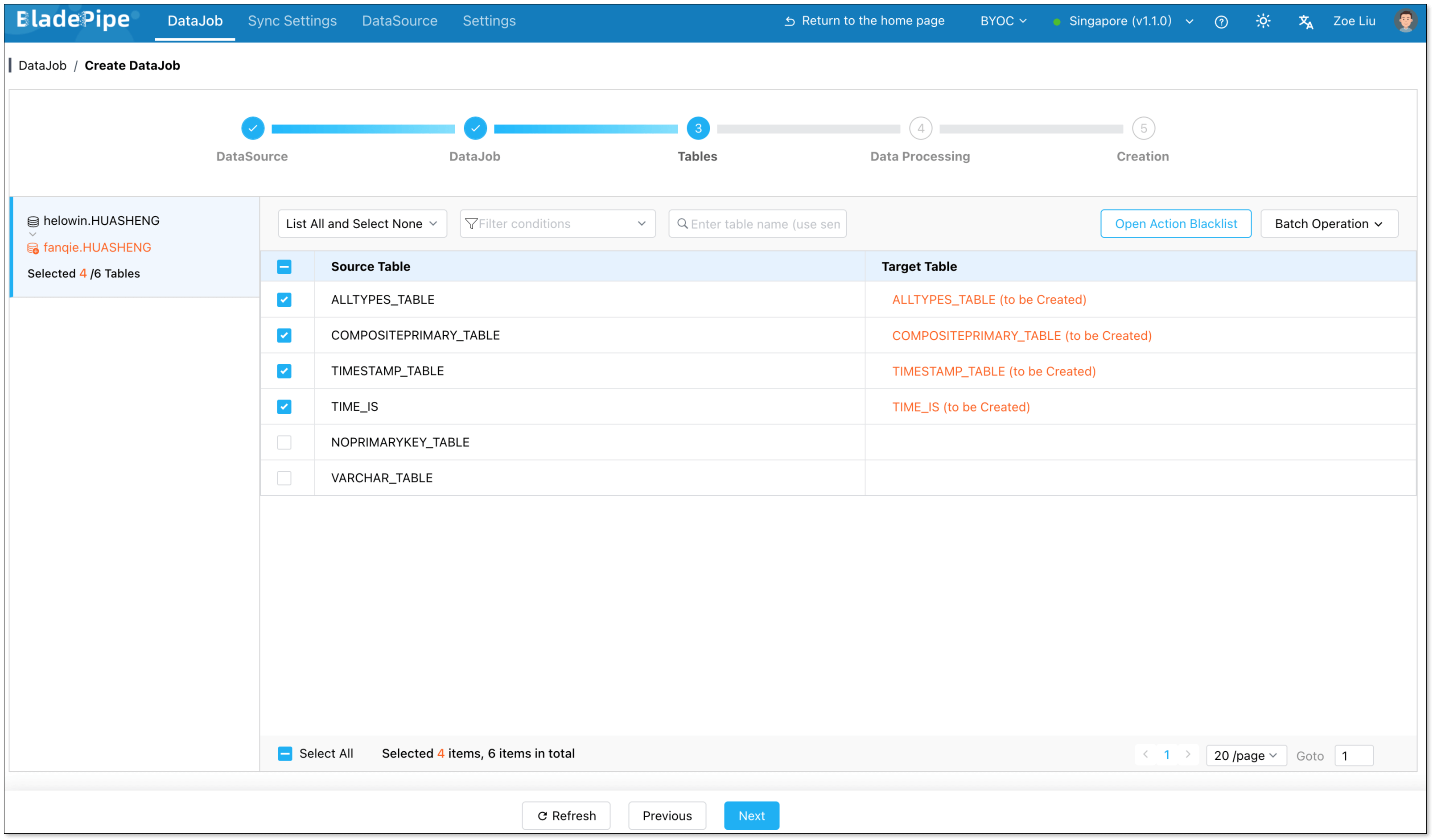Click the Open Action Blacklist button
The width and height of the screenshot is (1433, 840).
coord(1175,223)
